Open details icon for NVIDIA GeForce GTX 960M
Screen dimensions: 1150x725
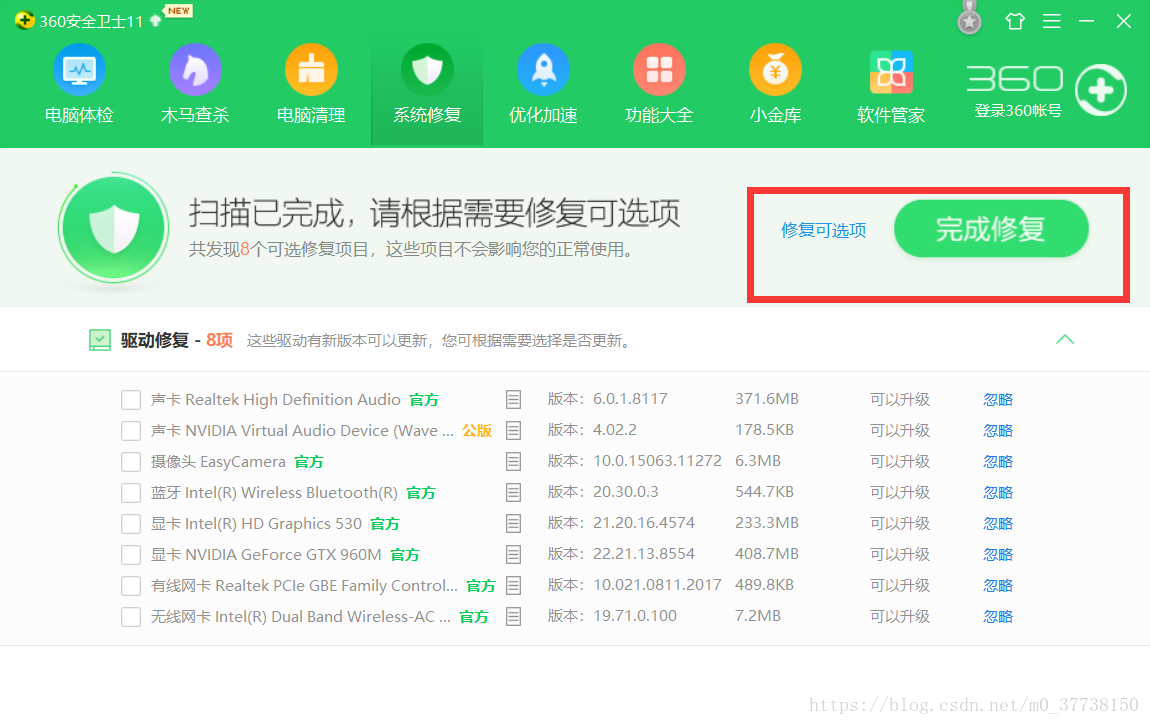pyautogui.click(x=513, y=554)
